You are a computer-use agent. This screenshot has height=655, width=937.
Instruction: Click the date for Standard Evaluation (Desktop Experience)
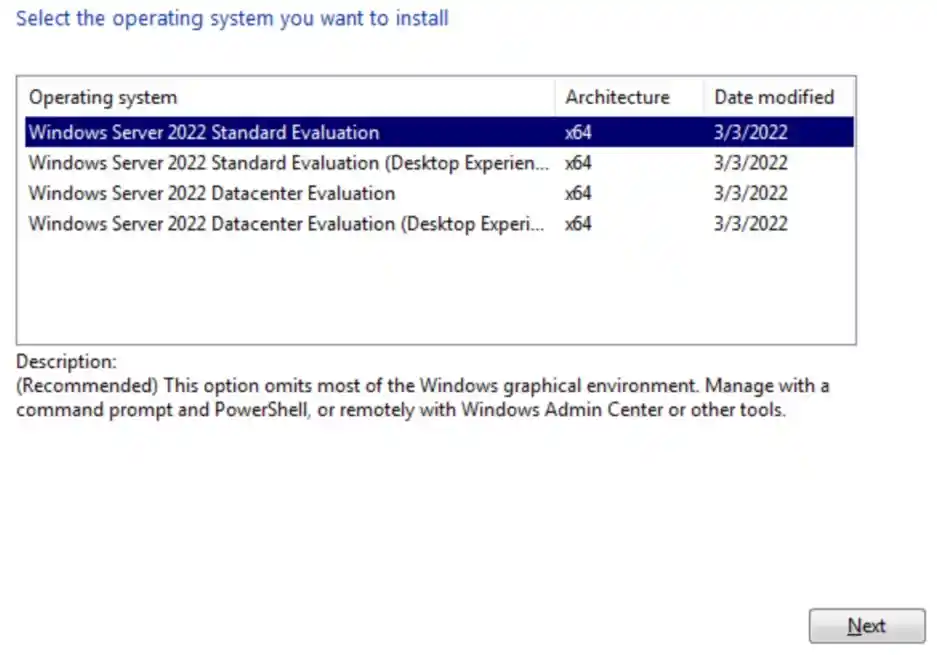click(750, 163)
